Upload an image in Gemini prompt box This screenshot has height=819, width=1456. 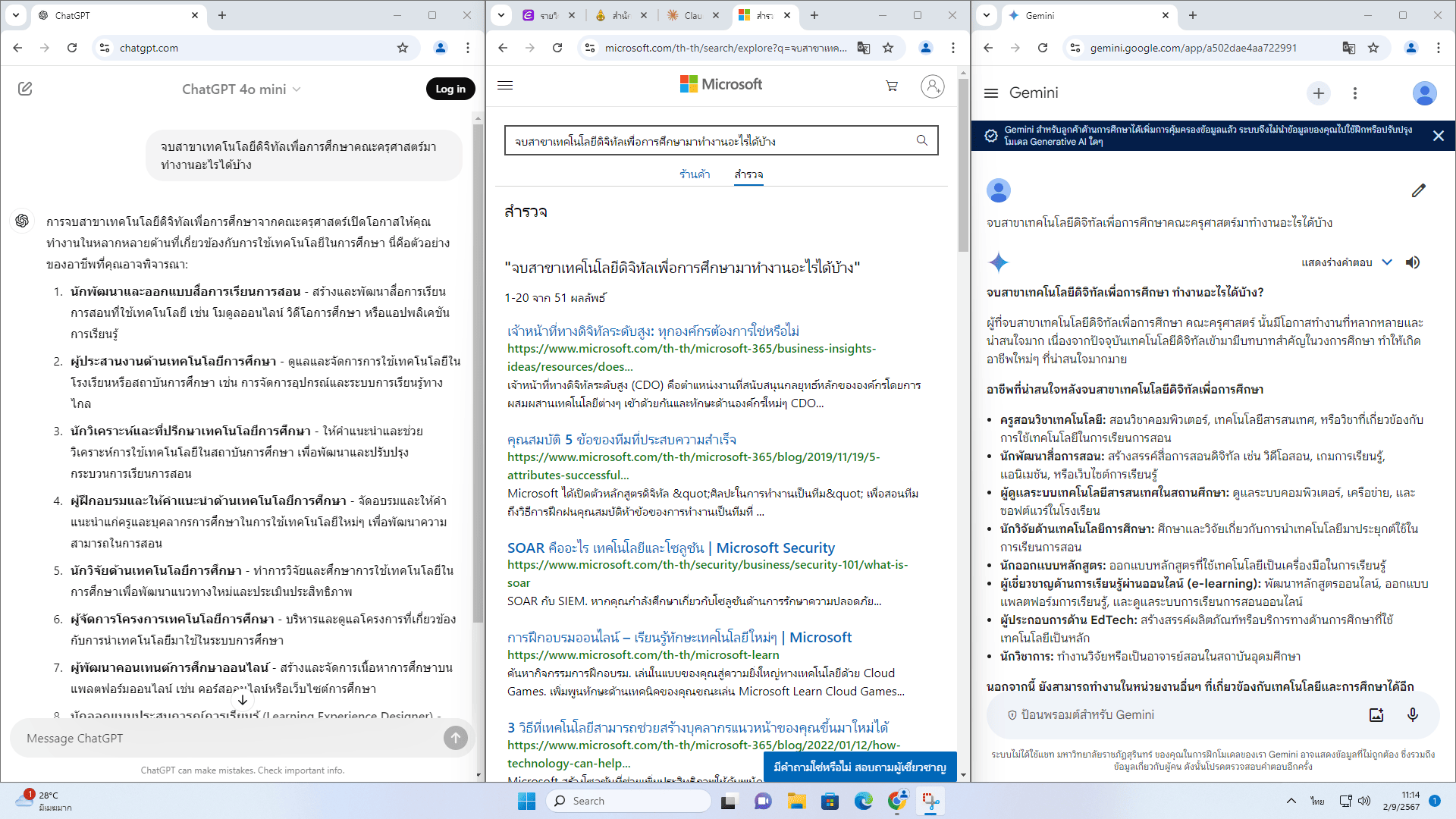pos(1376,715)
